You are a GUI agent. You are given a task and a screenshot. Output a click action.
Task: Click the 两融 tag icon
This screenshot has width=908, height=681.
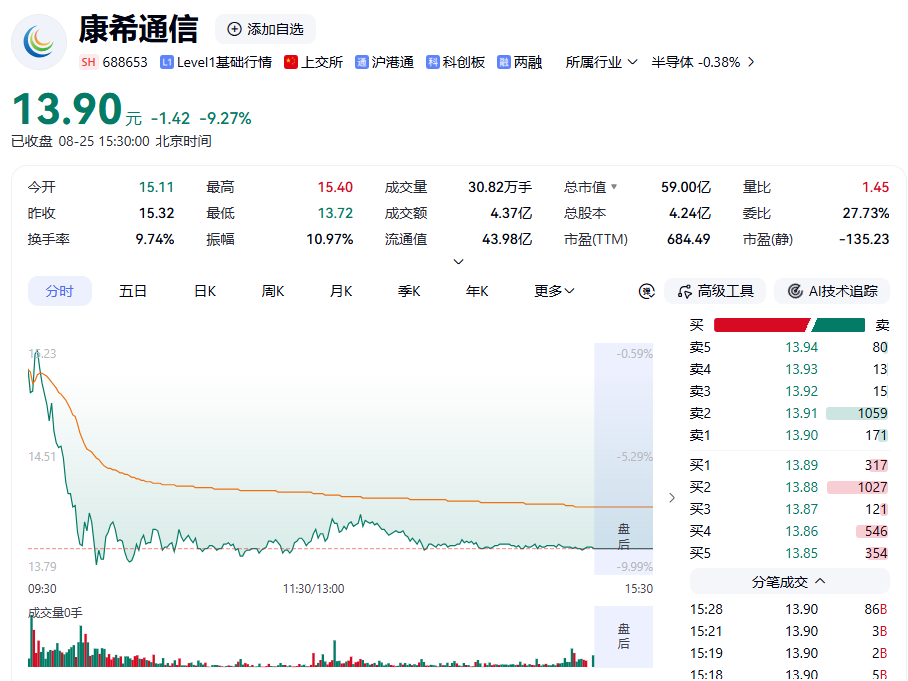[x=504, y=62]
